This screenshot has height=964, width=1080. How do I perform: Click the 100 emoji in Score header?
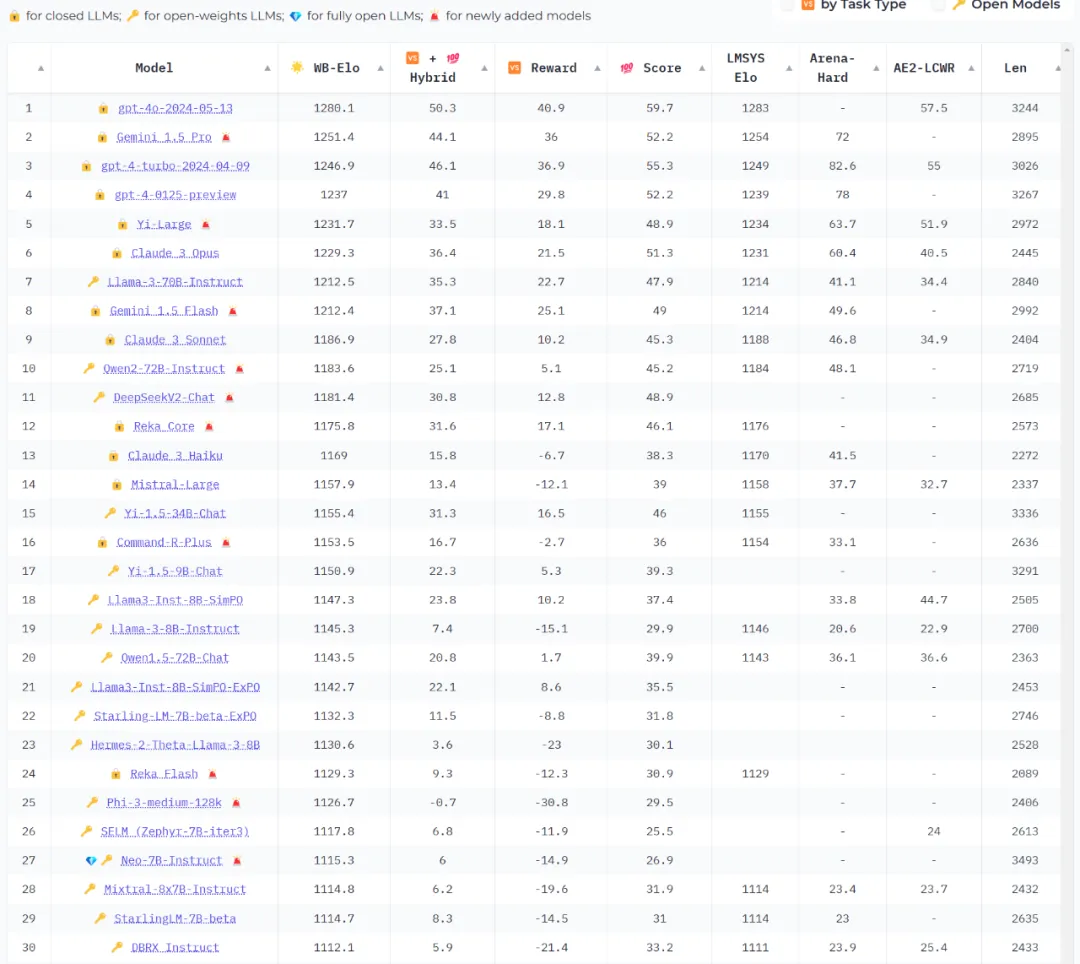(x=627, y=68)
